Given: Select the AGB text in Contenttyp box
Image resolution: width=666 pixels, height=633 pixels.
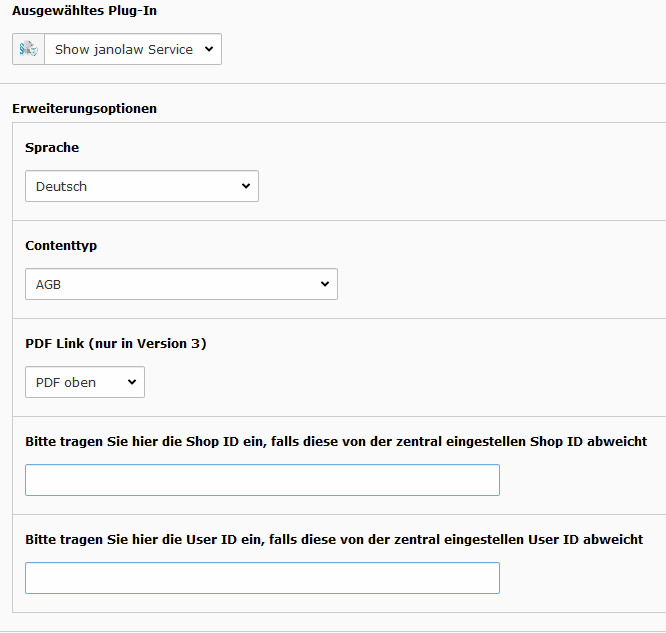Looking at the screenshot, I should (48, 284).
